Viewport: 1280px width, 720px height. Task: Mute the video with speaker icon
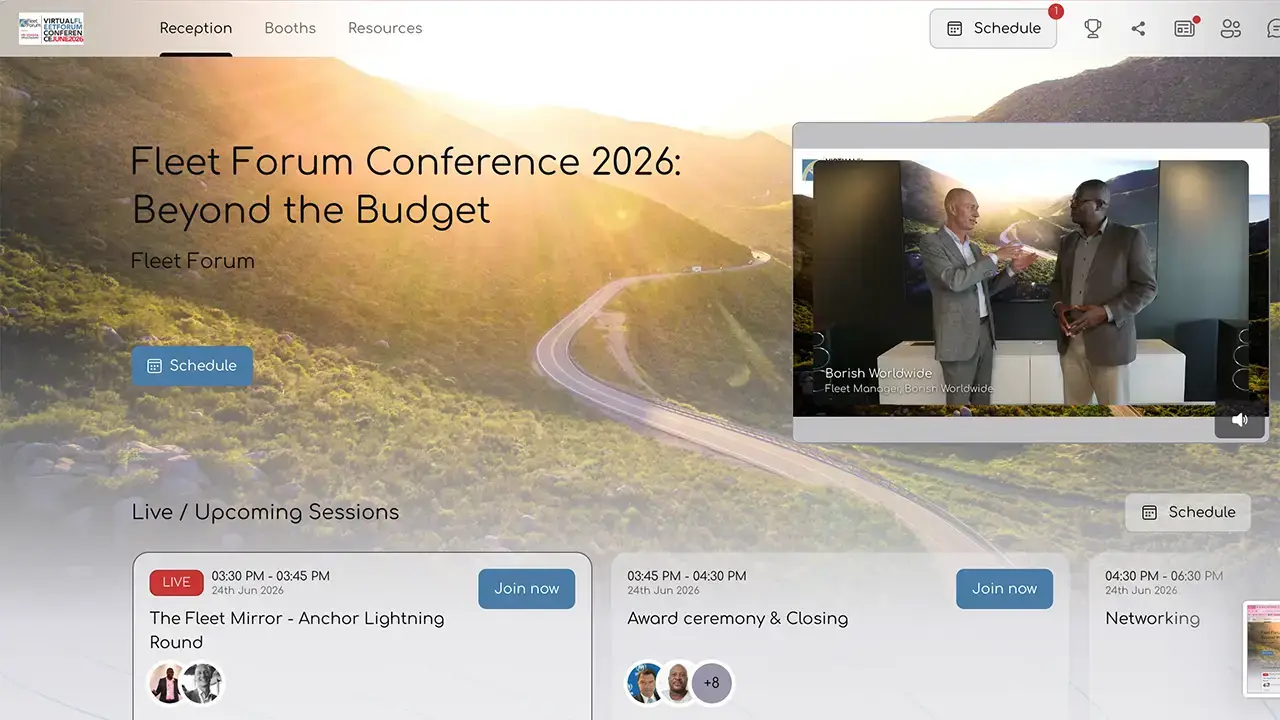point(1240,420)
